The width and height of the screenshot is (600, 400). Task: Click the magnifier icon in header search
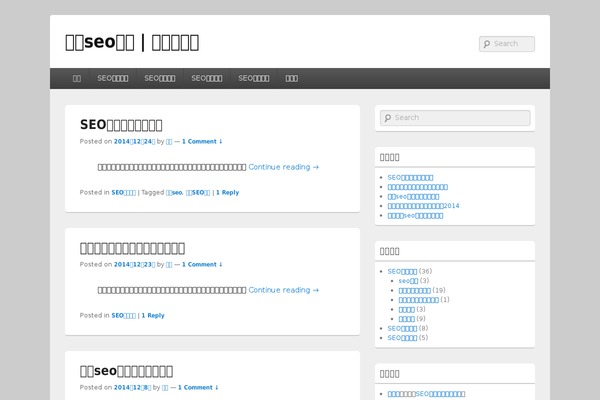click(x=486, y=44)
